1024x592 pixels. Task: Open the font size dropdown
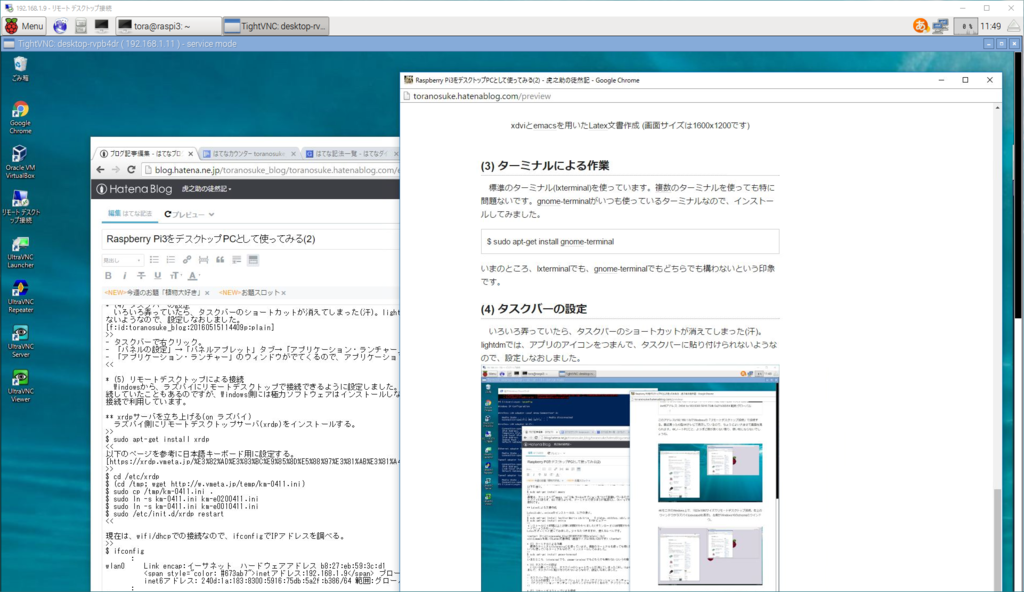tap(175, 276)
